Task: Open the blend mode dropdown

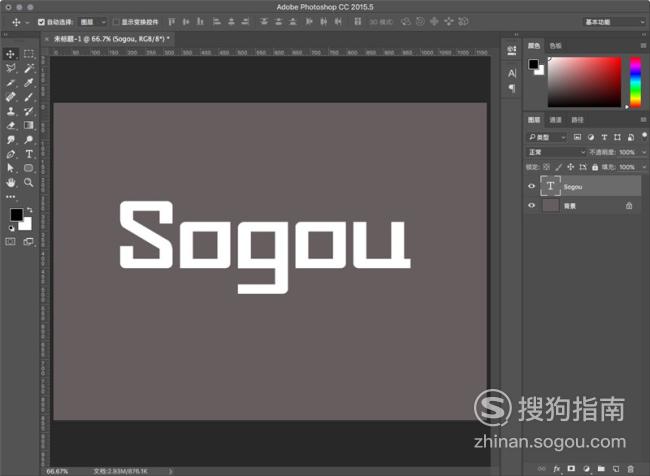Action: click(556, 152)
